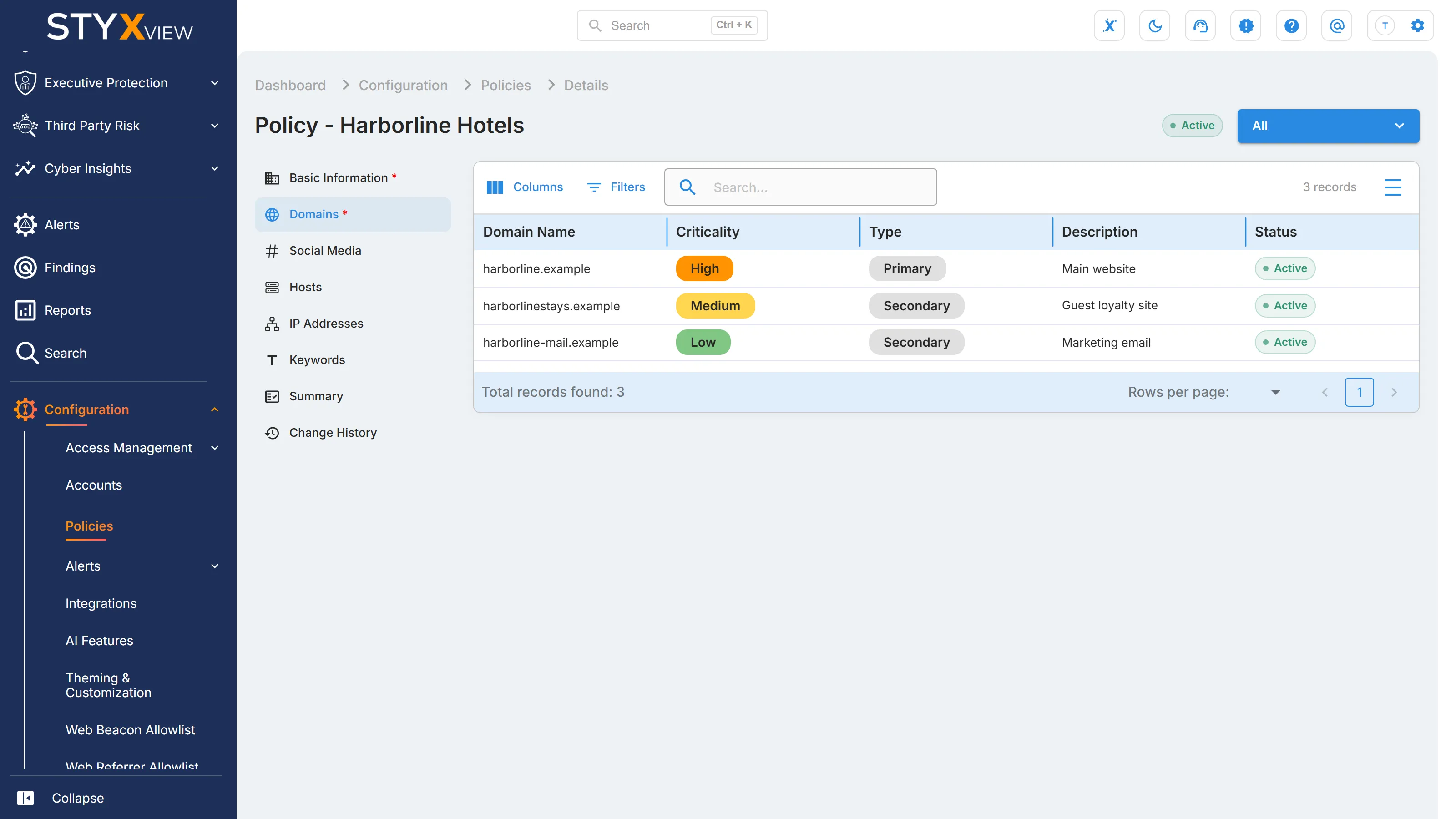This screenshot has height=819, width=1456.
Task: Click the domains table search field
Action: [800, 187]
